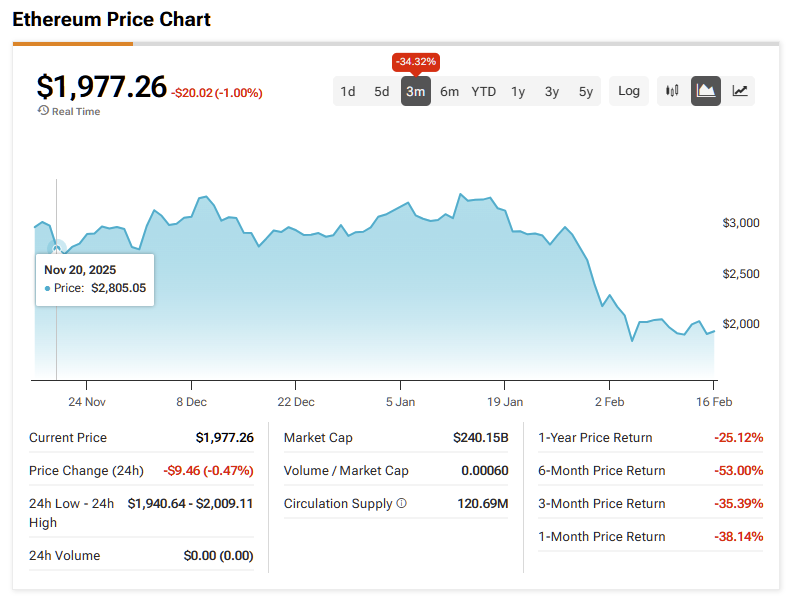Screen dimensions: 793x601
Task: Switch to candlestick chart view
Action: [x=672, y=91]
